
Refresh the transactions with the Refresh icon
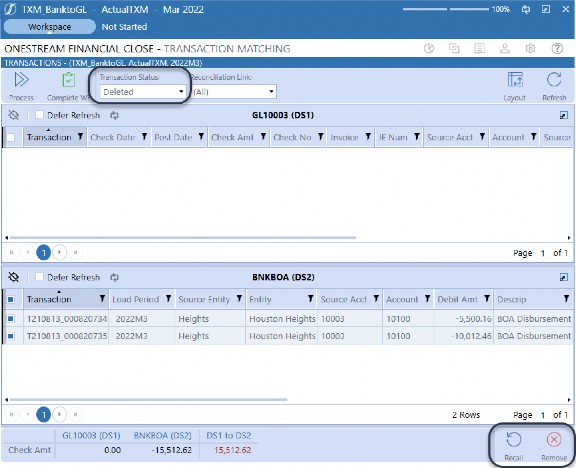pos(554,80)
